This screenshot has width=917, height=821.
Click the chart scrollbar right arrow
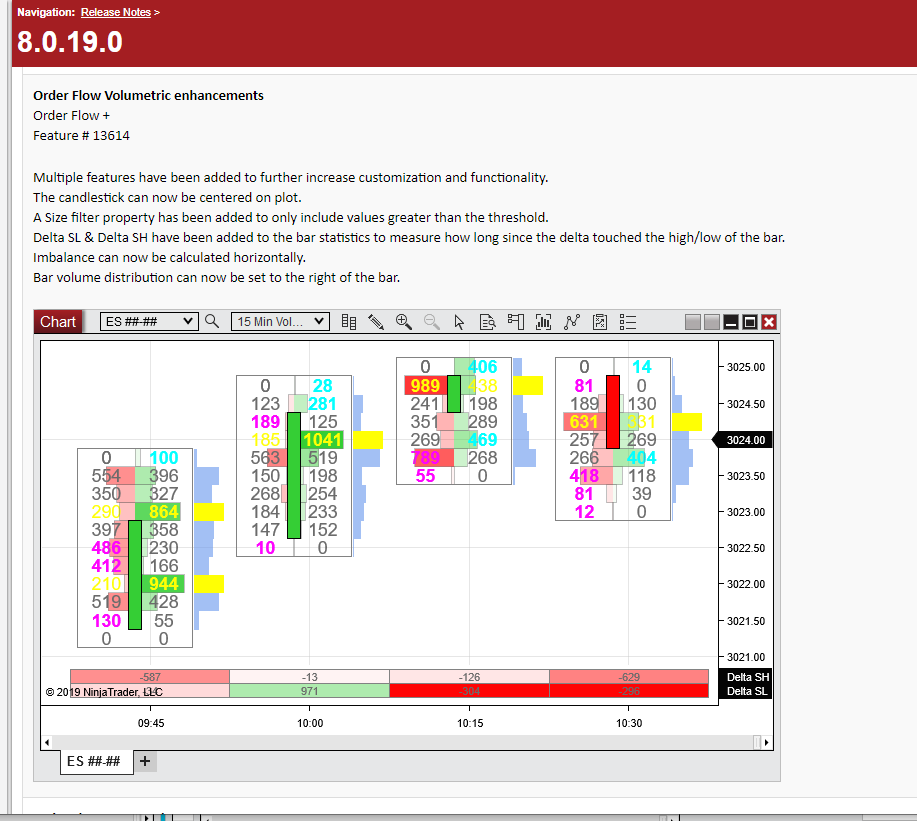tap(766, 743)
